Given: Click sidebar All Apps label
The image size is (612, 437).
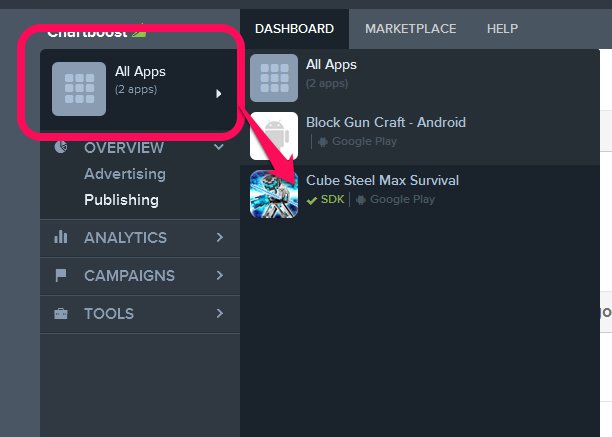Looking at the screenshot, I should (x=140, y=72).
